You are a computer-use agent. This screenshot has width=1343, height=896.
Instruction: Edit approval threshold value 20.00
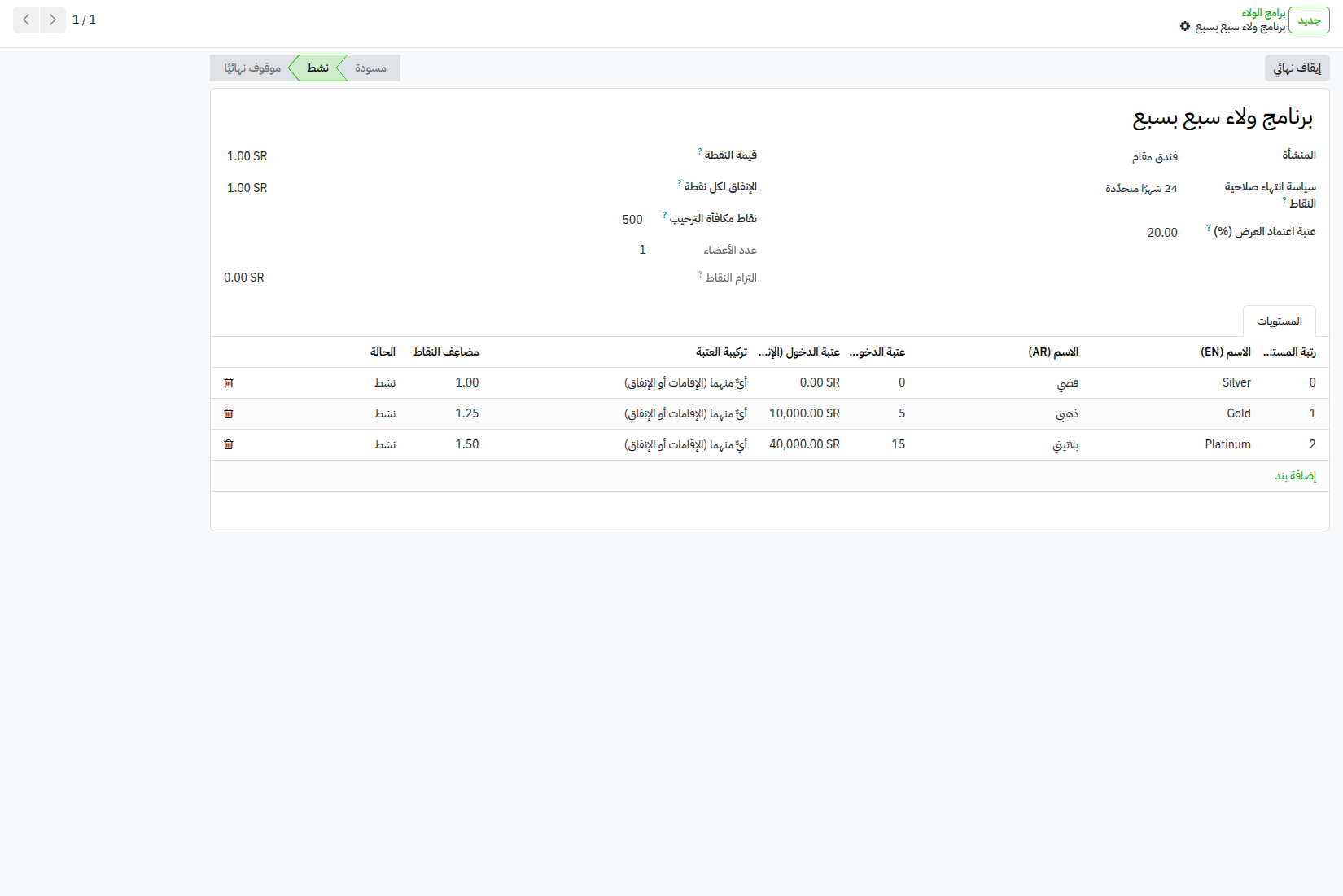point(1162,233)
